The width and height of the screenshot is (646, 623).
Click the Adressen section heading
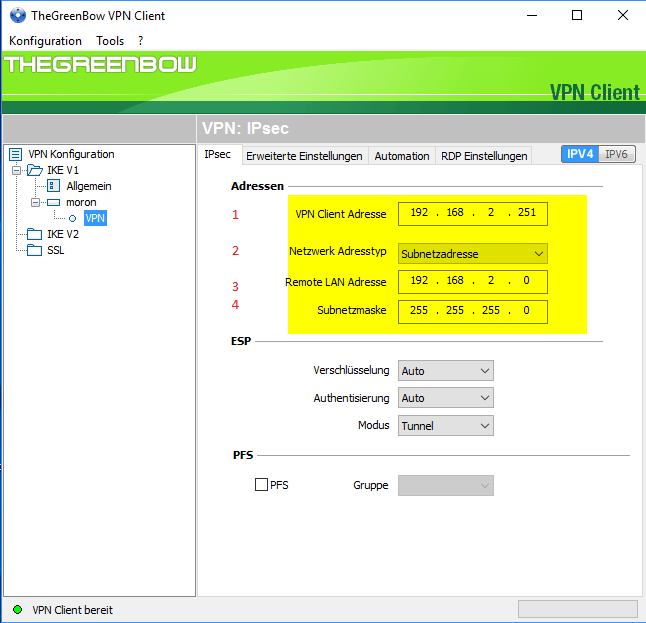coord(257,186)
